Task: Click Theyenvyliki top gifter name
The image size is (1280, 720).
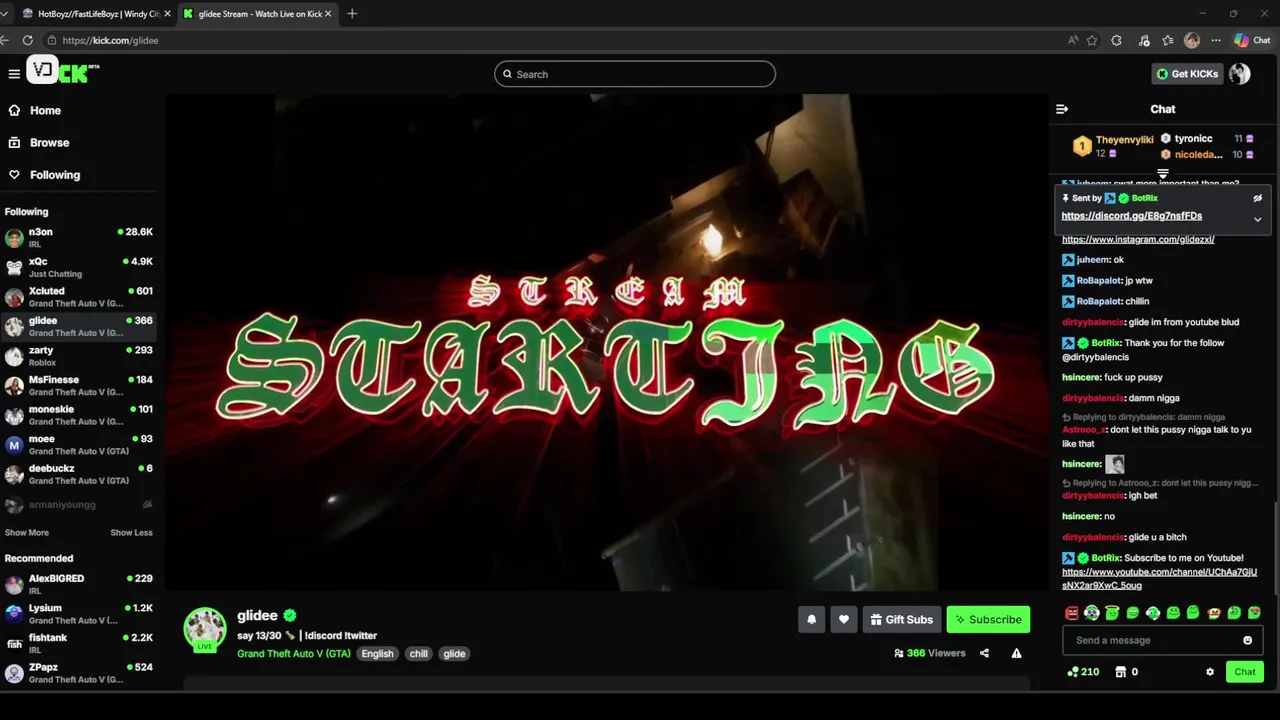Action: point(1124,140)
